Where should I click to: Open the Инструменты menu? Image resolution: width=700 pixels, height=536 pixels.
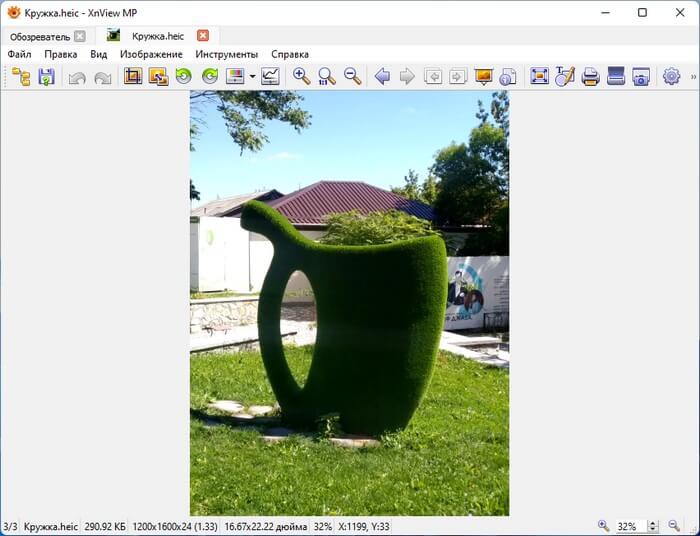[226, 54]
